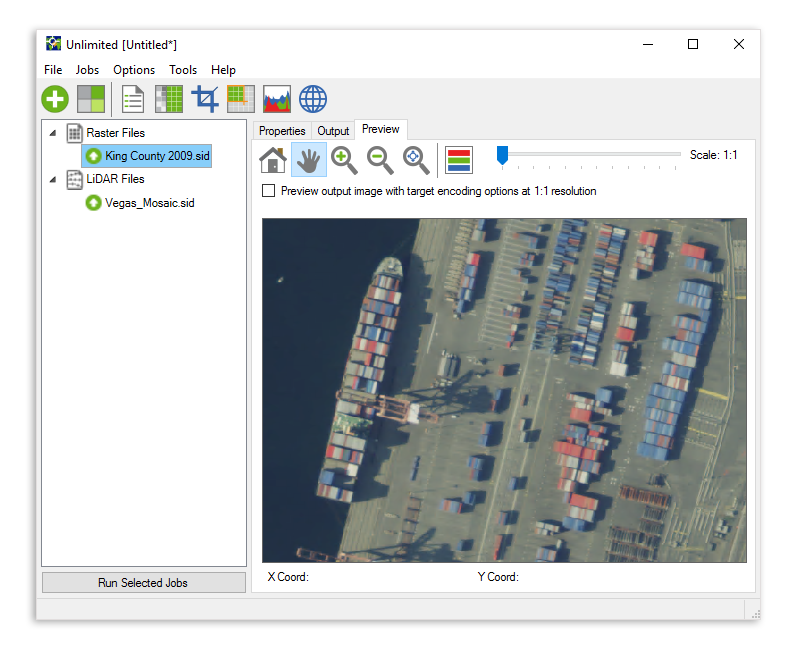Enable preview output image checkbox
The image size is (800, 650).
[x=268, y=191]
